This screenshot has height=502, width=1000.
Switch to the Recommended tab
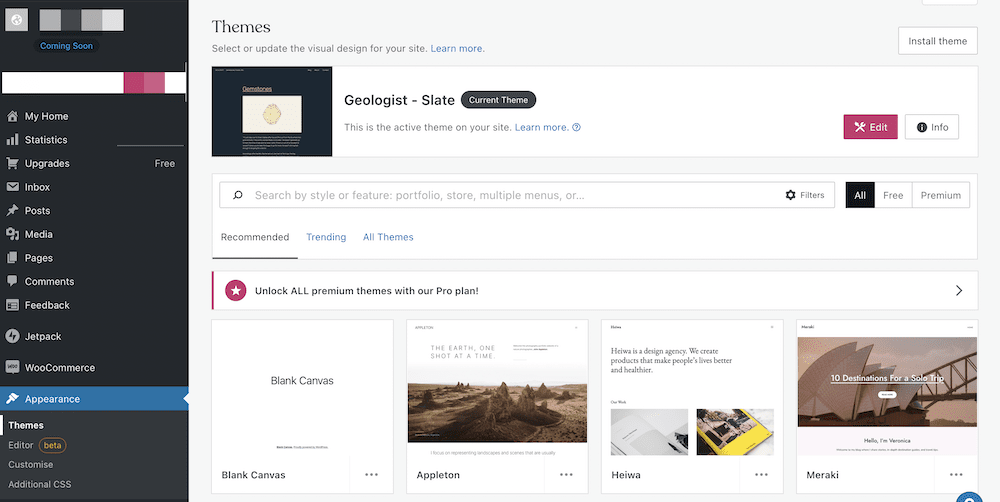(255, 237)
